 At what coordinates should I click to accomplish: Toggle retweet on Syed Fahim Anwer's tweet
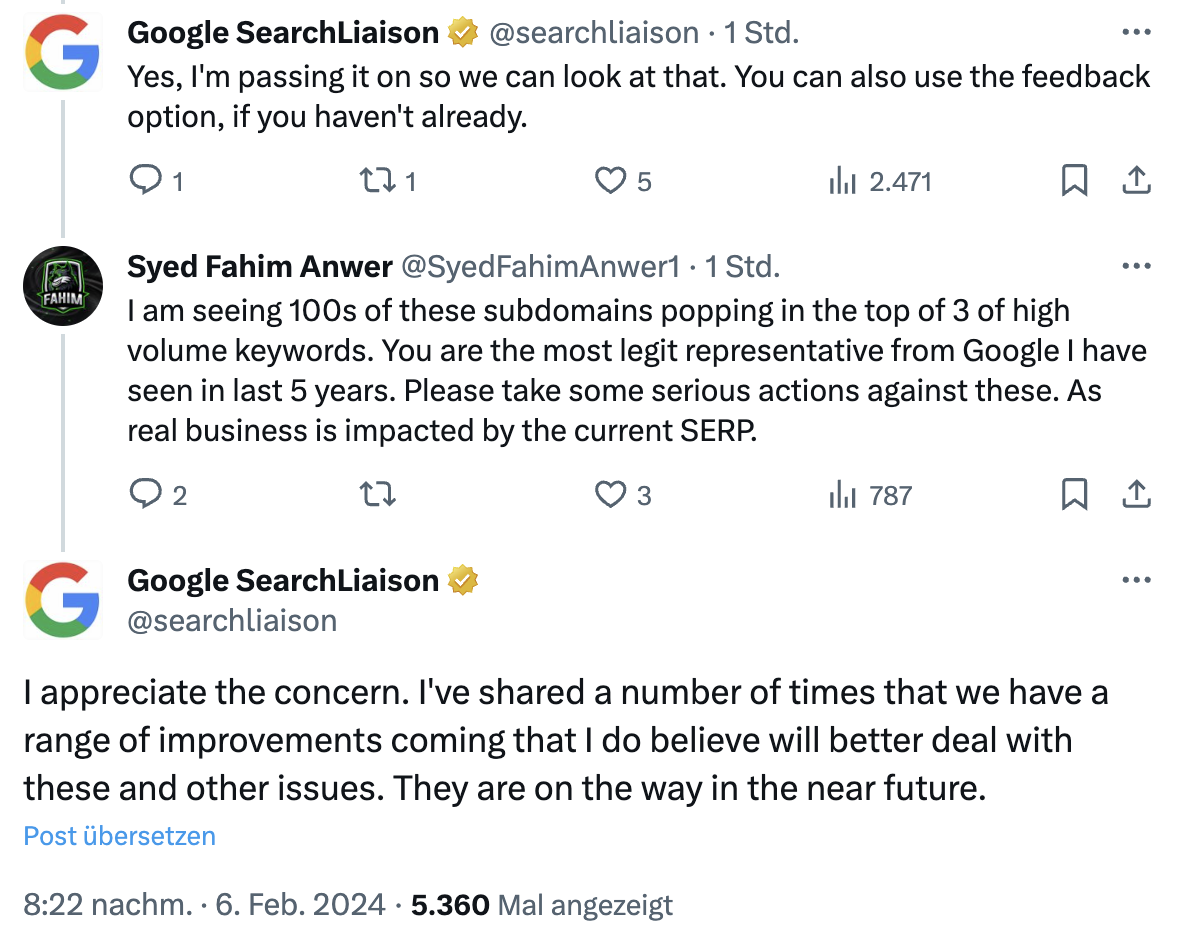click(377, 494)
